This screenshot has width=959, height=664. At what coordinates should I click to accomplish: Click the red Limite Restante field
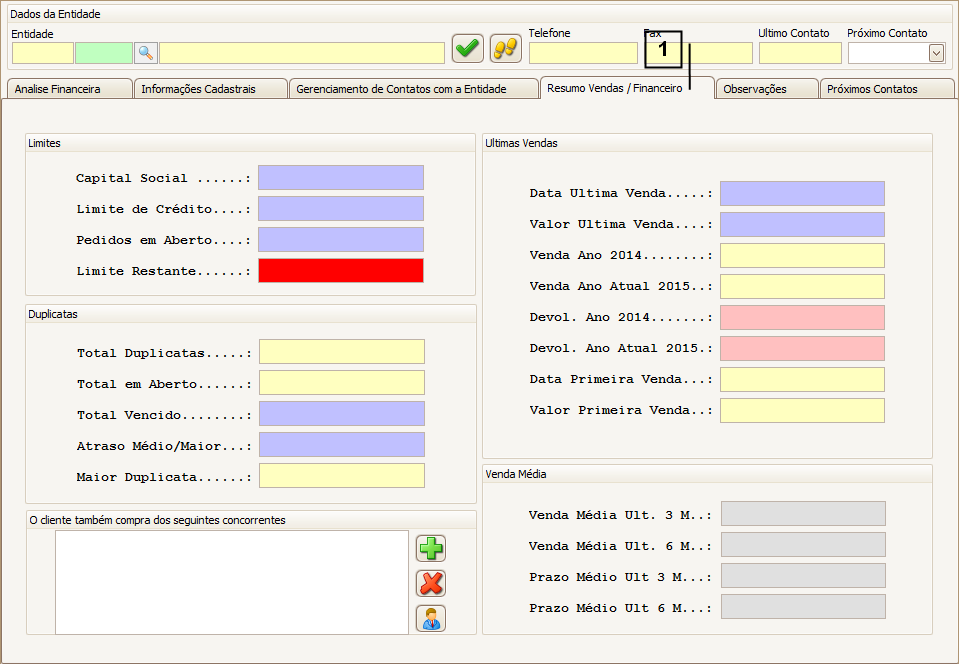coord(341,271)
